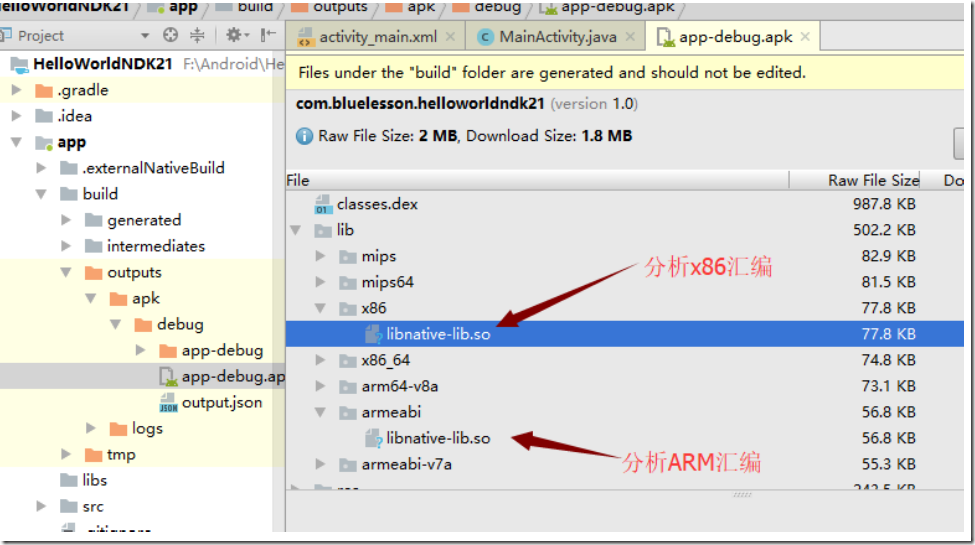Click the .gradle folder icon

pos(44,91)
